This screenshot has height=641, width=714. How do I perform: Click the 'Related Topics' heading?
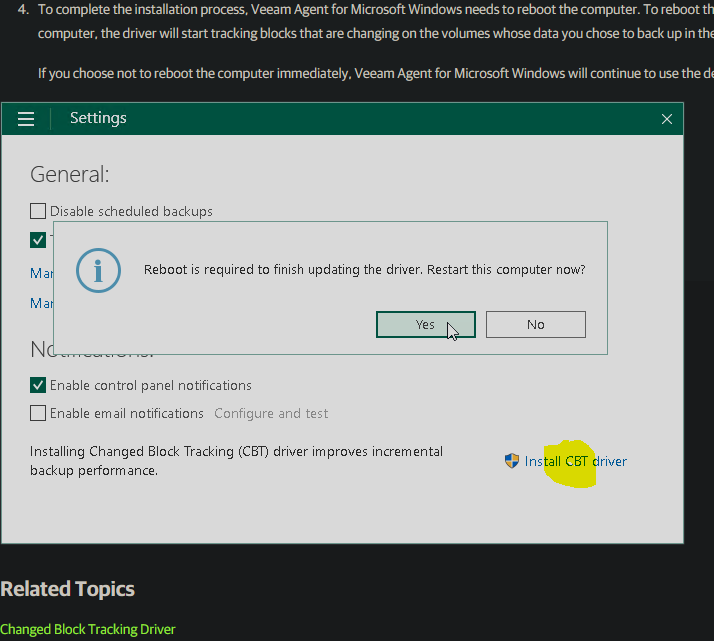[x=67, y=589]
